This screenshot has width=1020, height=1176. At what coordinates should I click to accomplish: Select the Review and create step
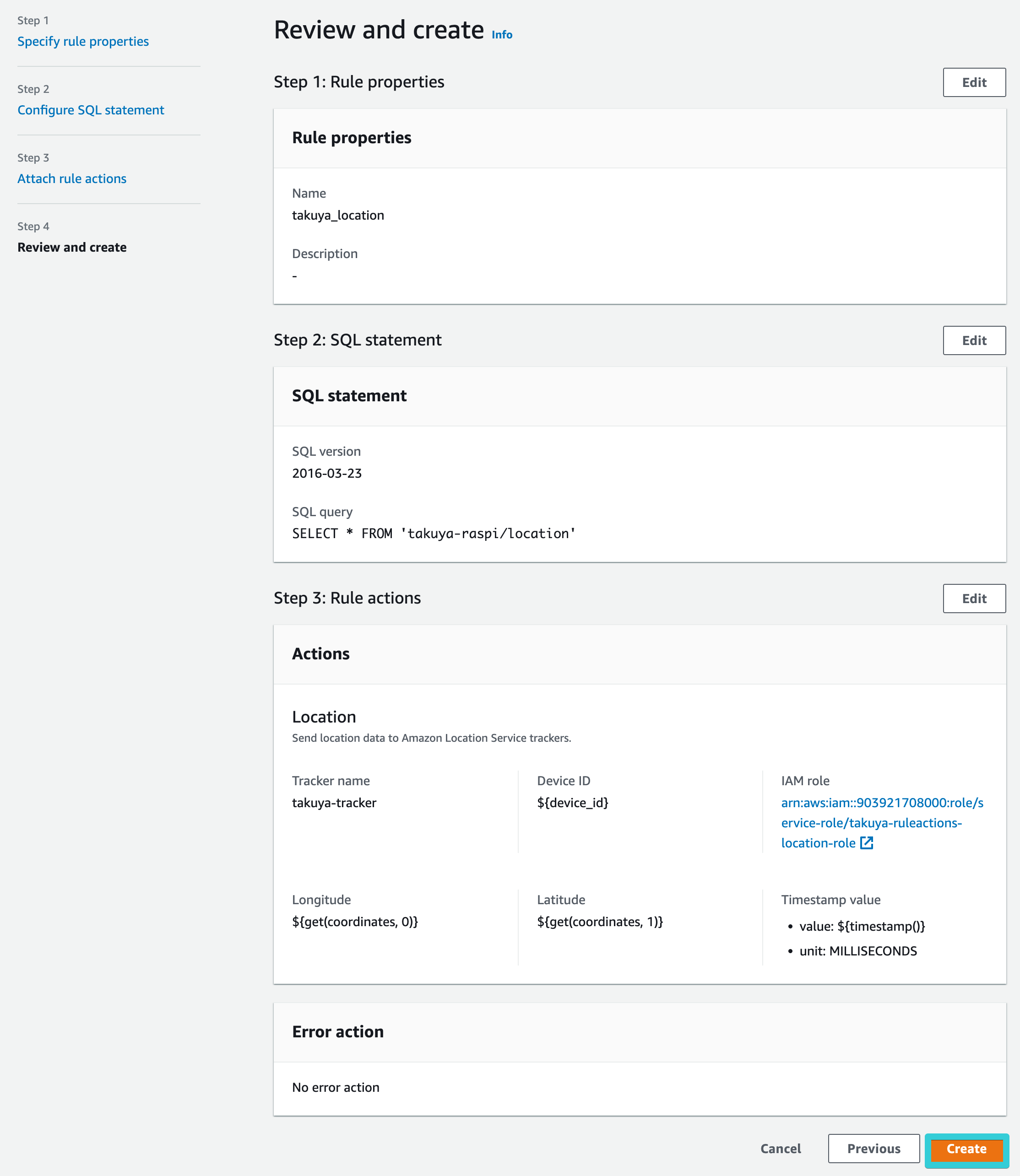pyautogui.click(x=72, y=247)
